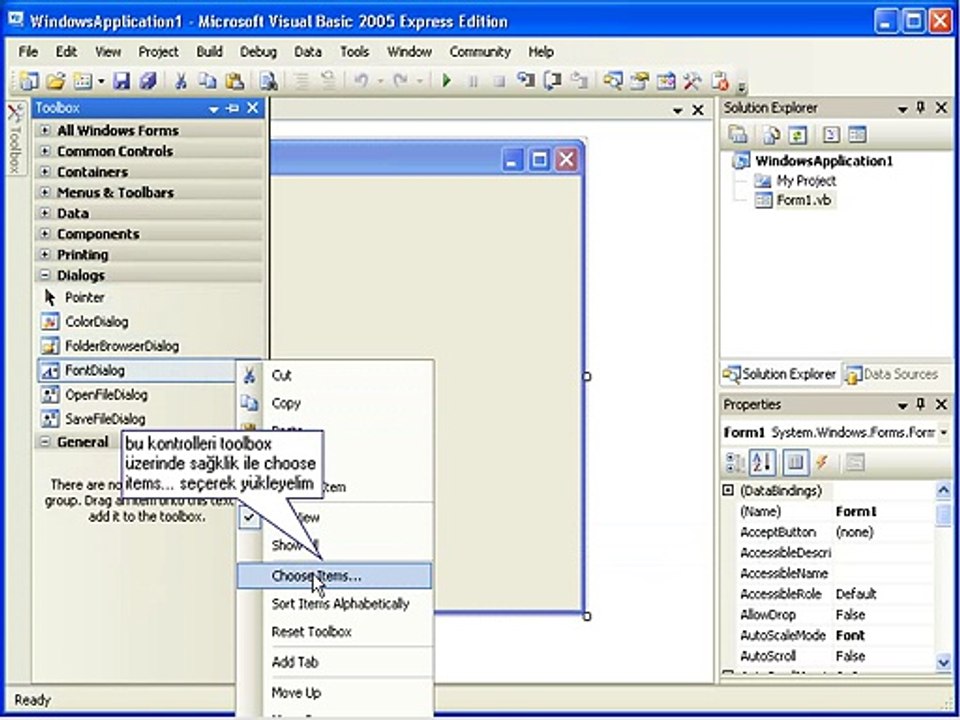Switch to the Data Sources tab
The image size is (960, 720).
pyautogui.click(x=891, y=374)
